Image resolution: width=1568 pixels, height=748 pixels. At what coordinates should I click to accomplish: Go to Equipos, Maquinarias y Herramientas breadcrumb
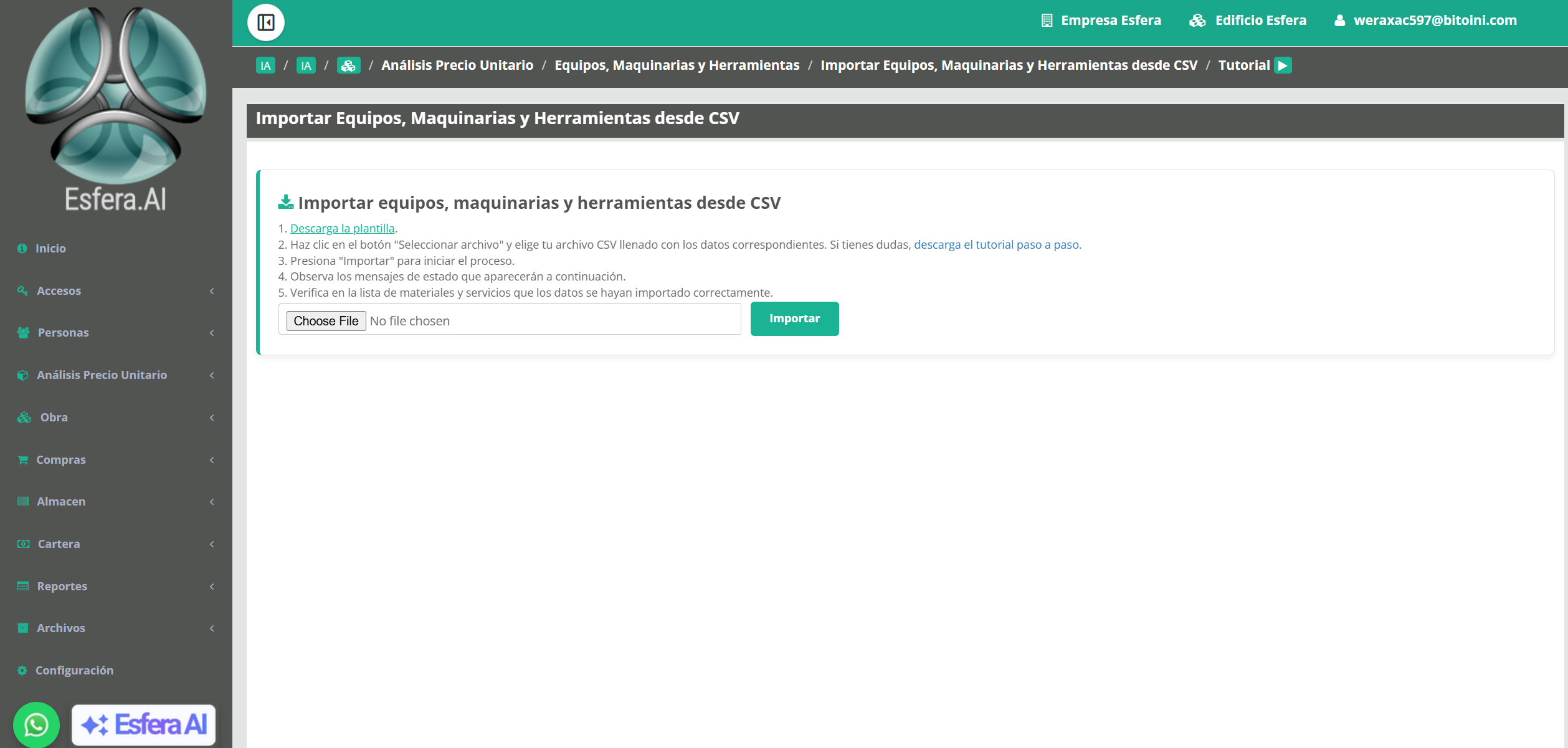pos(677,65)
